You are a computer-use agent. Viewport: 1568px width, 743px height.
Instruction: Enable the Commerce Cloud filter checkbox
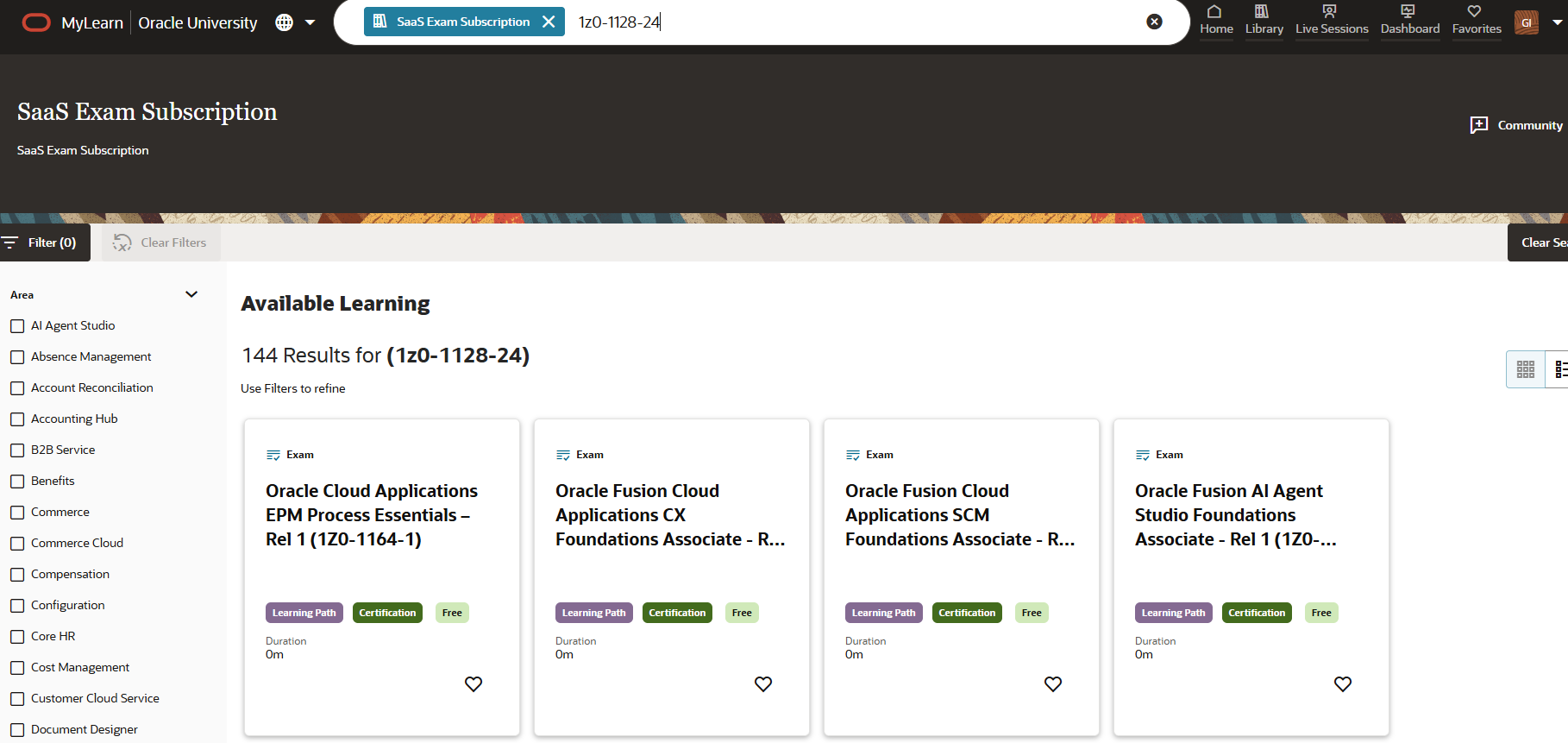(17, 544)
